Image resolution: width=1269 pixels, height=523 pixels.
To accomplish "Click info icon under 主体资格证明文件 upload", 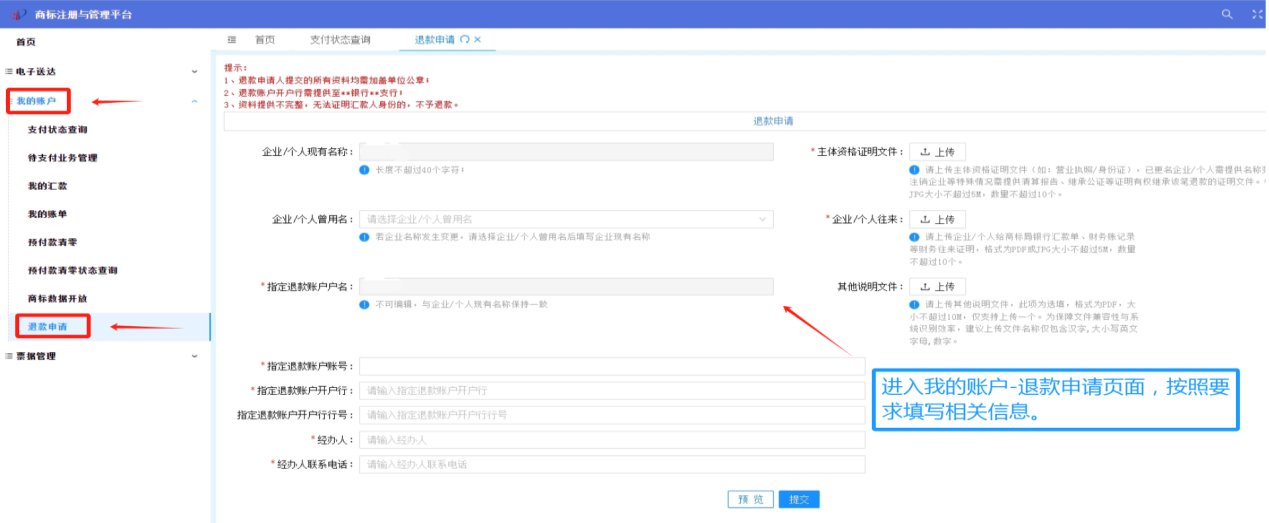I will click(x=914, y=170).
